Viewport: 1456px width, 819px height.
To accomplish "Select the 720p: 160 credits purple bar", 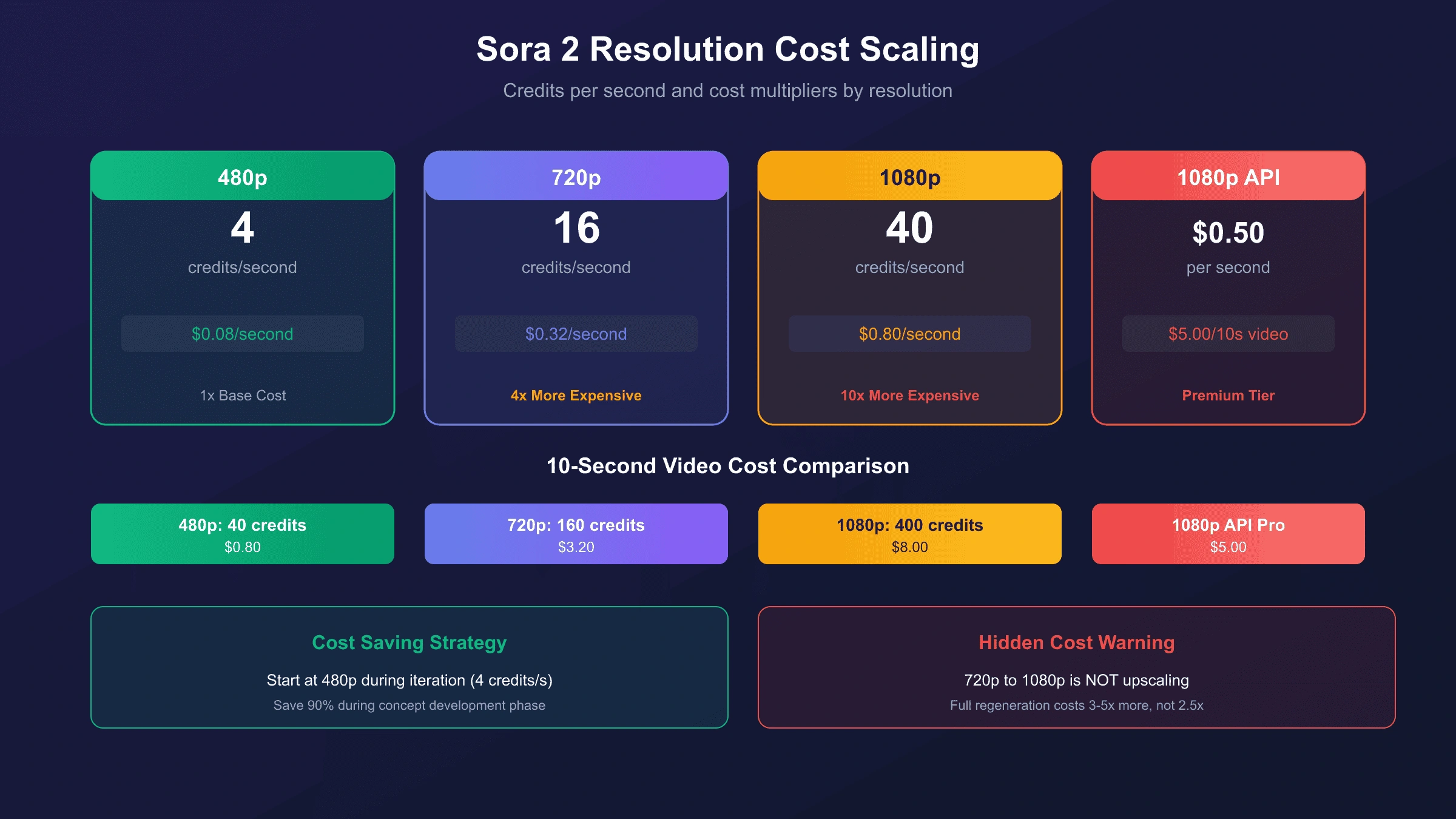I will (576, 534).
